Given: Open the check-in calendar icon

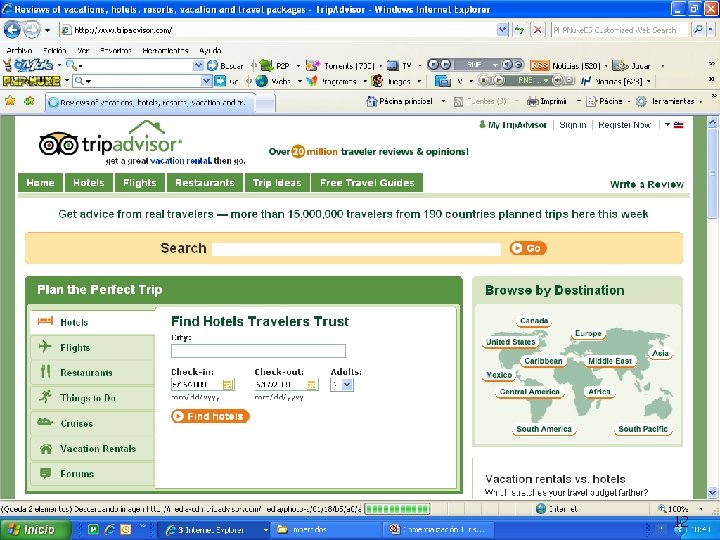Looking at the screenshot, I should coord(228,384).
